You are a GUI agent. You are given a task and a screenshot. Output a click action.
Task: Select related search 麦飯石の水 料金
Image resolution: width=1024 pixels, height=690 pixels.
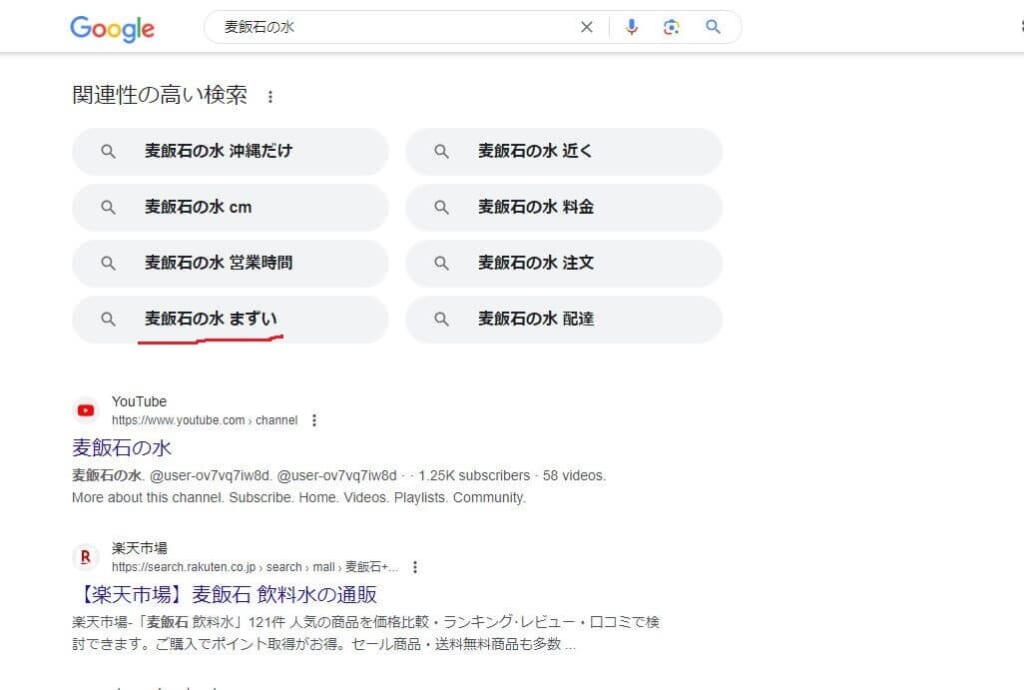pyautogui.click(x=563, y=208)
